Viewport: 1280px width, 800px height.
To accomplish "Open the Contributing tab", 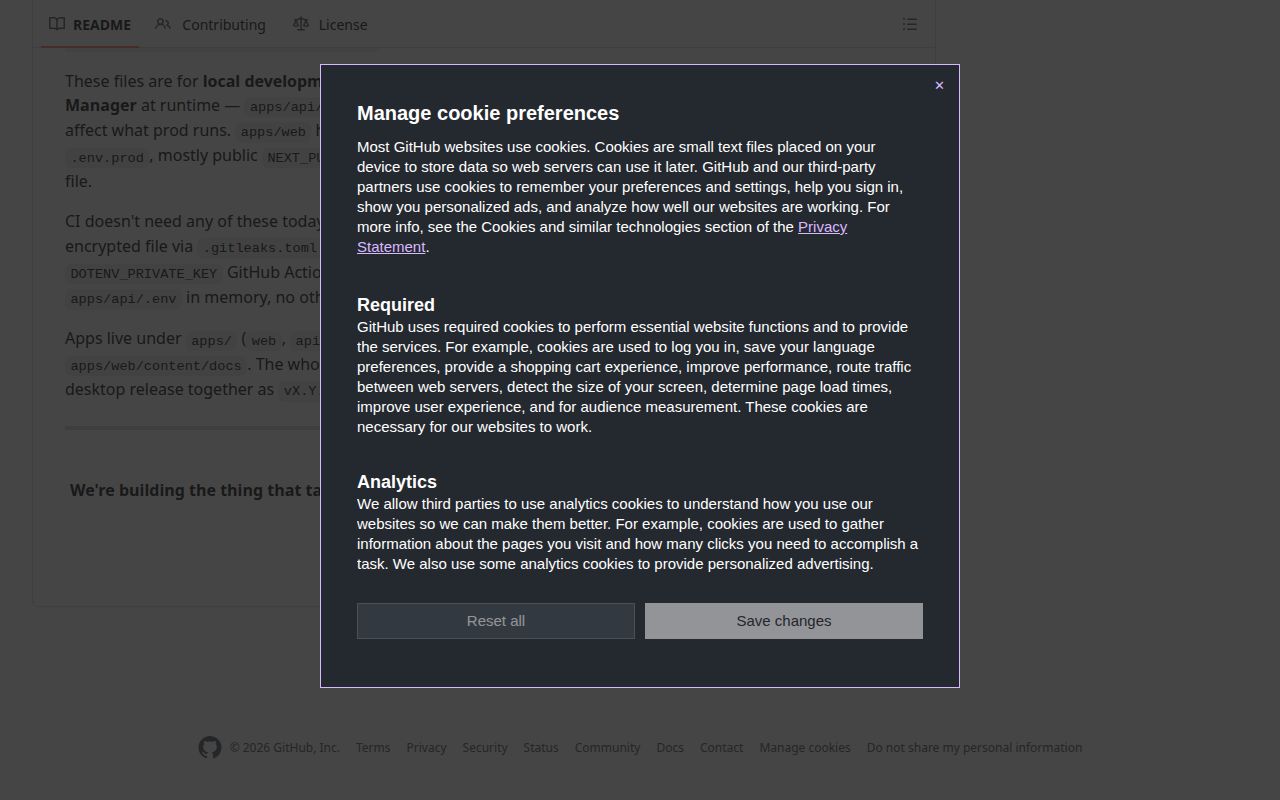I will point(211,25).
